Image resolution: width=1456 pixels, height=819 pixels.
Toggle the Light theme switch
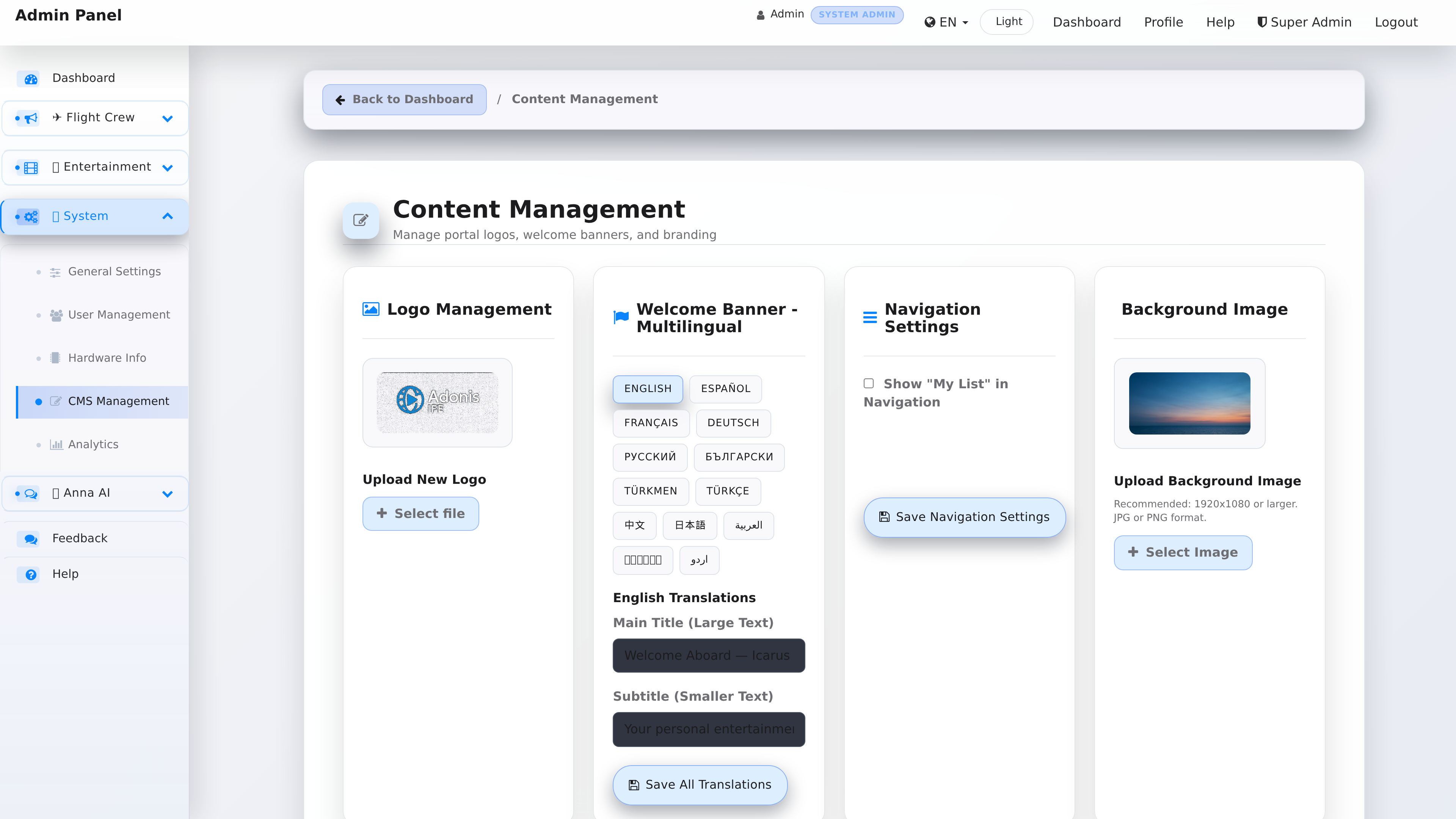(1007, 22)
